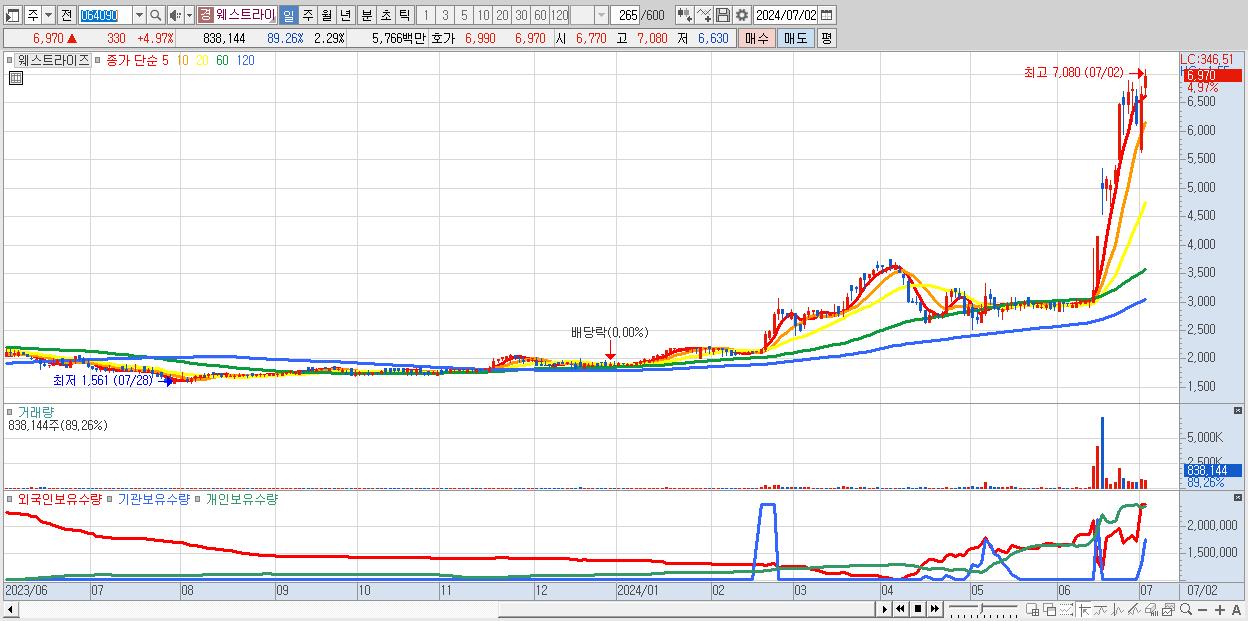Click the overlapping windows icon in bottom bar
This screenshot has height=621, width=1248.
pos(1050,609)
